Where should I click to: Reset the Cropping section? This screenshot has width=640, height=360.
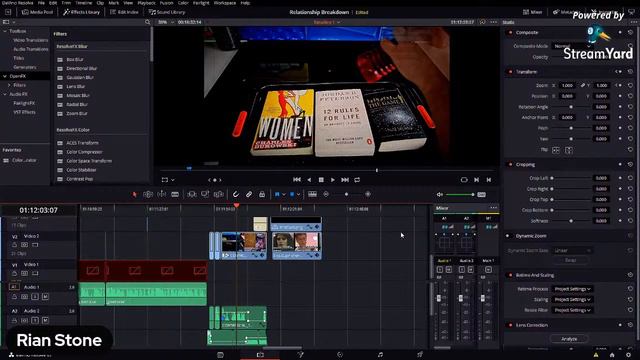pyautogui.click(x=630, y=164)
